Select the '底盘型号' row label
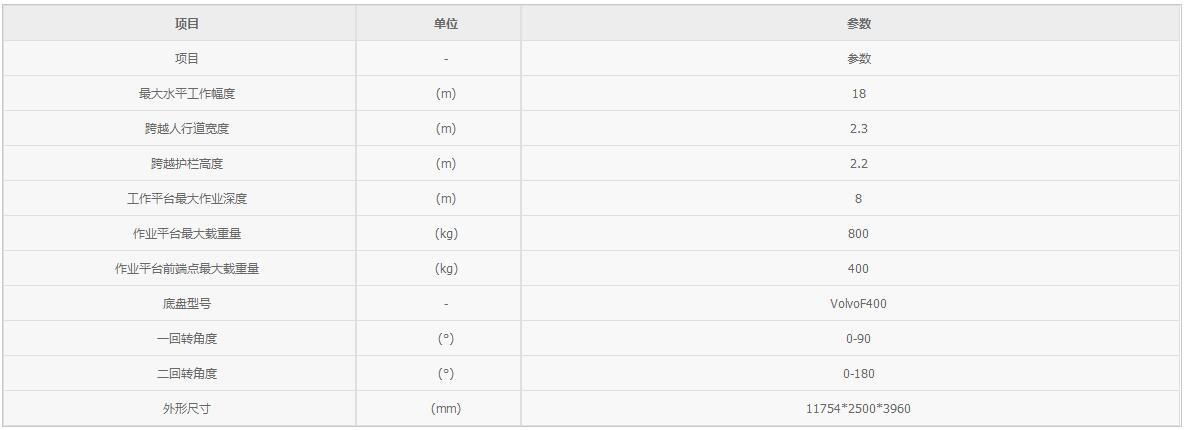The width and height of the screenshot is (1186, 430). pyautogui.click(x=187, y=304)
